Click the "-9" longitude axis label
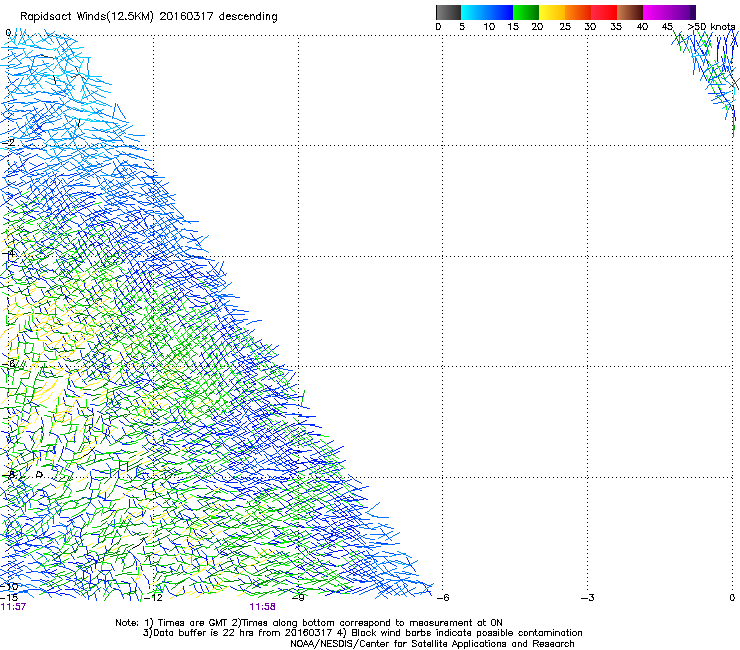 pyautogui.click(x=298, y=598)
